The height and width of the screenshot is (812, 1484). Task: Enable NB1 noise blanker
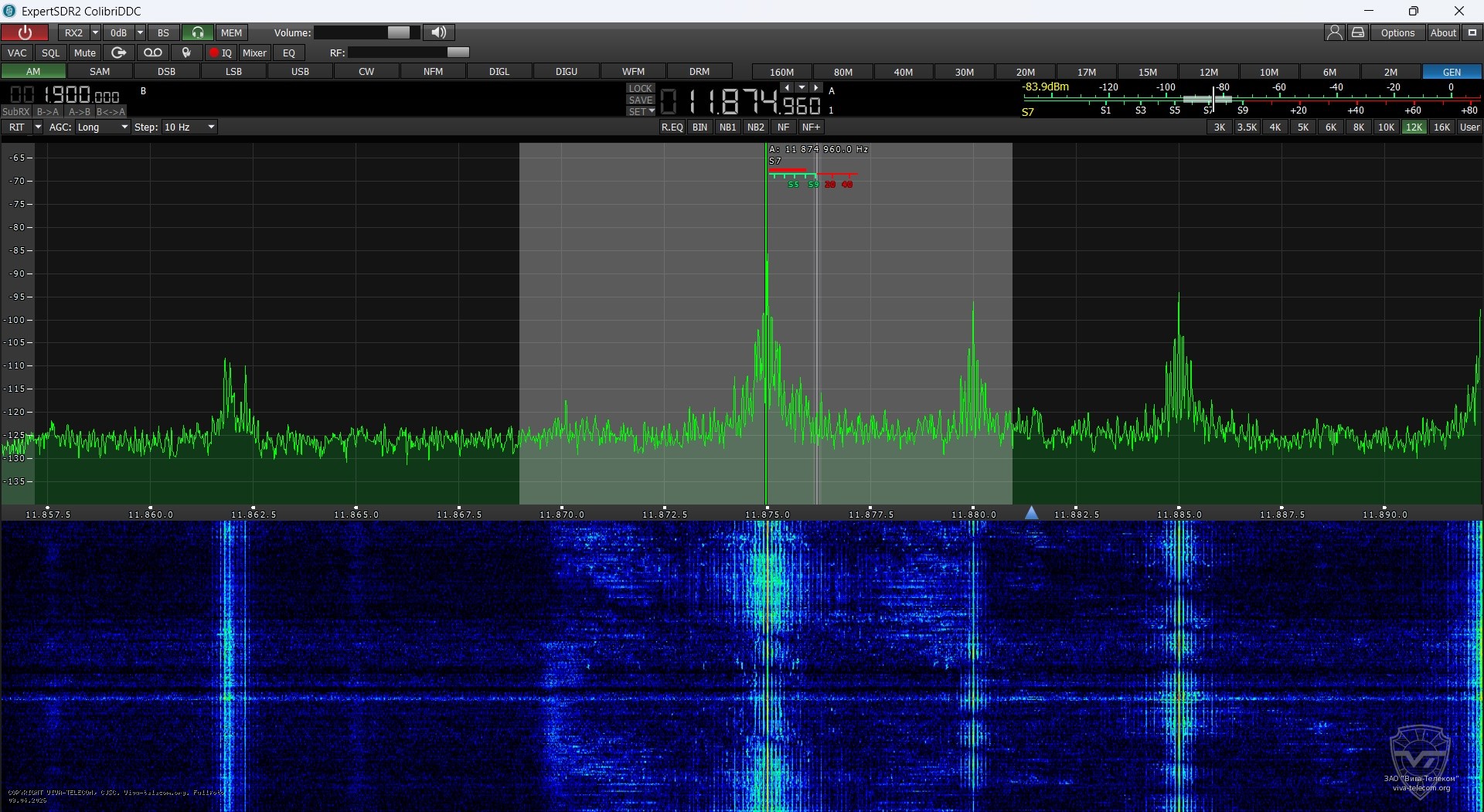point(727,127)
